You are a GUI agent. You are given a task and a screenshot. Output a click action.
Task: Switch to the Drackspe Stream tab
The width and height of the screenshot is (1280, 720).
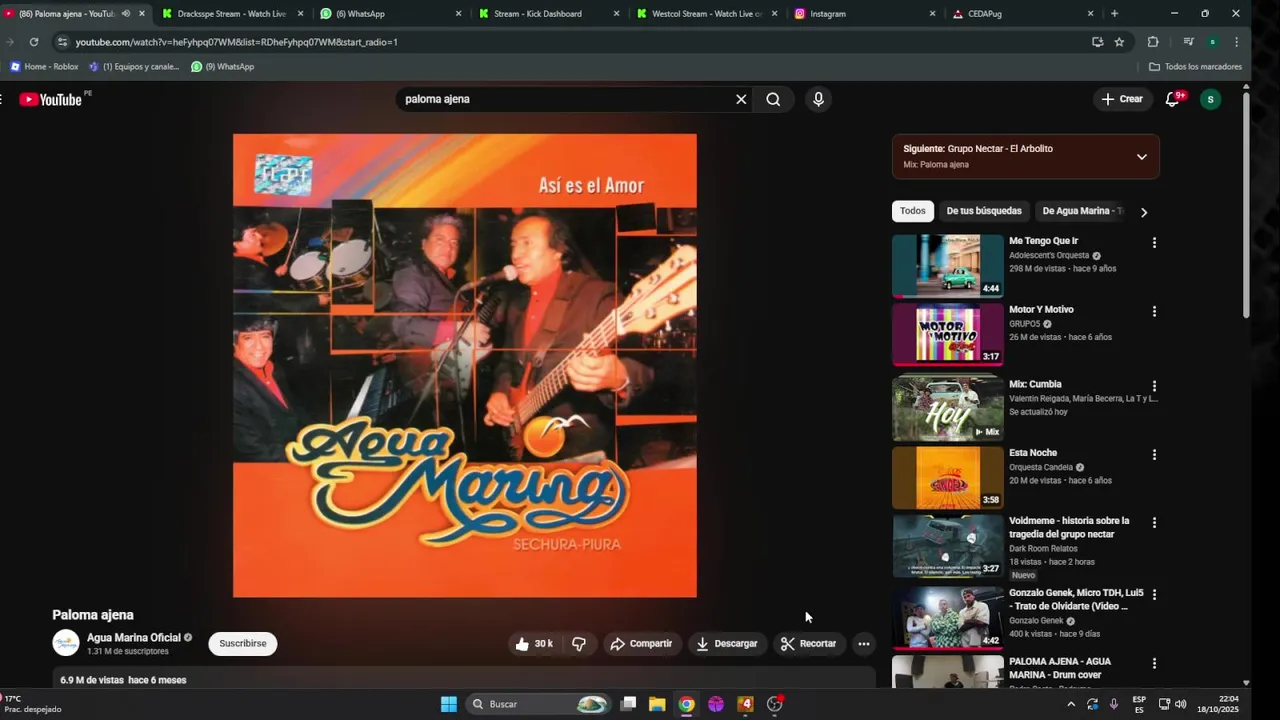tap(231, 14)
